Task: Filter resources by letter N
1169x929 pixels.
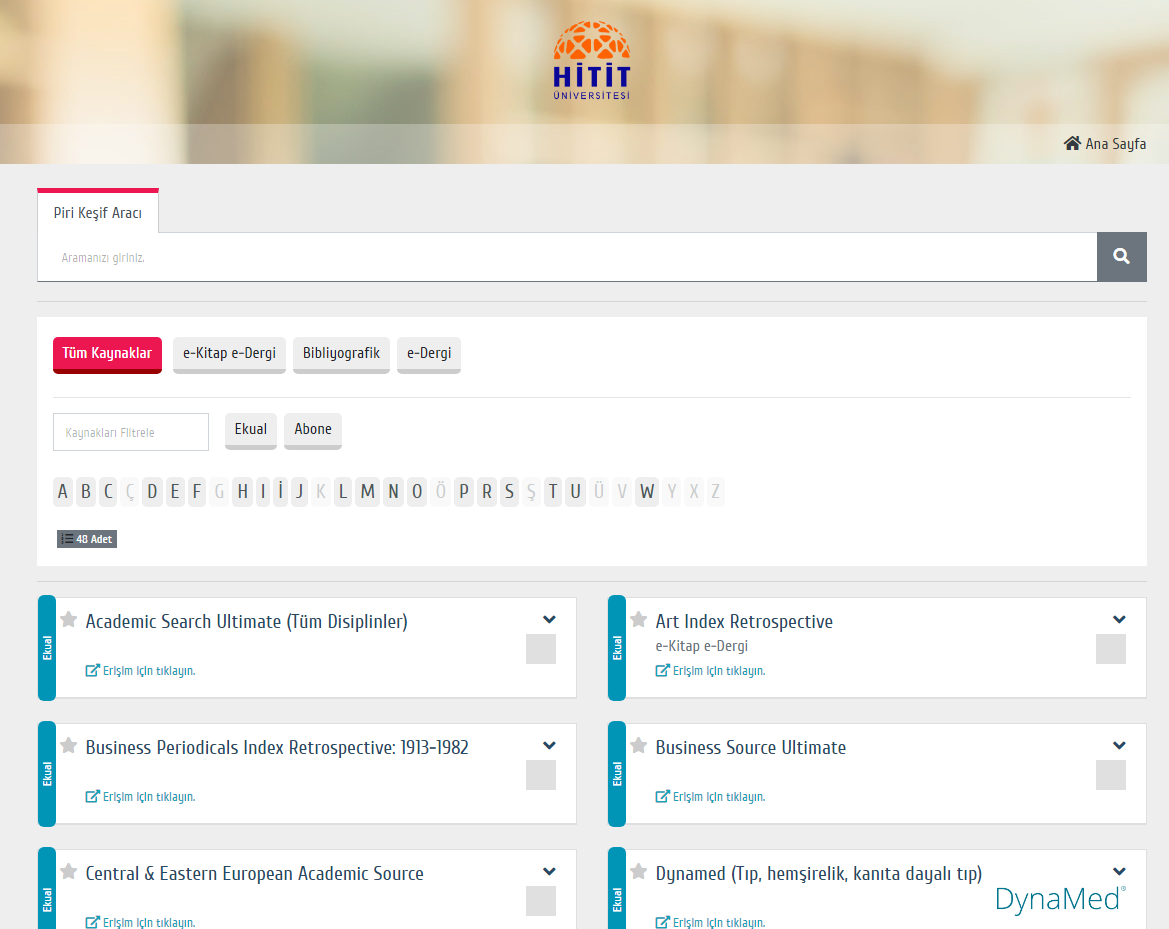Action: pos(394,491)
